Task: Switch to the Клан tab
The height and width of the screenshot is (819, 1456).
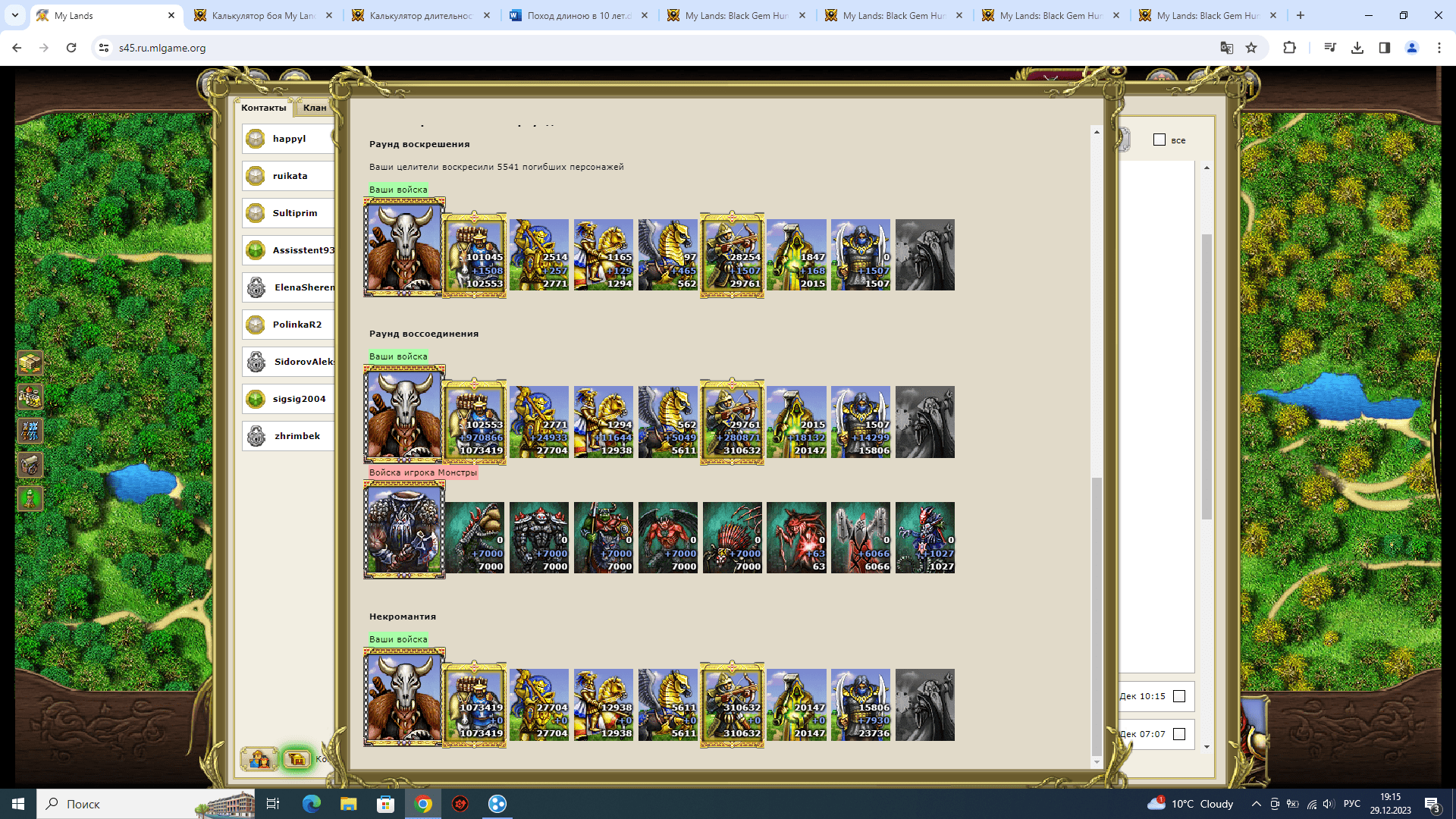Action: click(315, 108)
